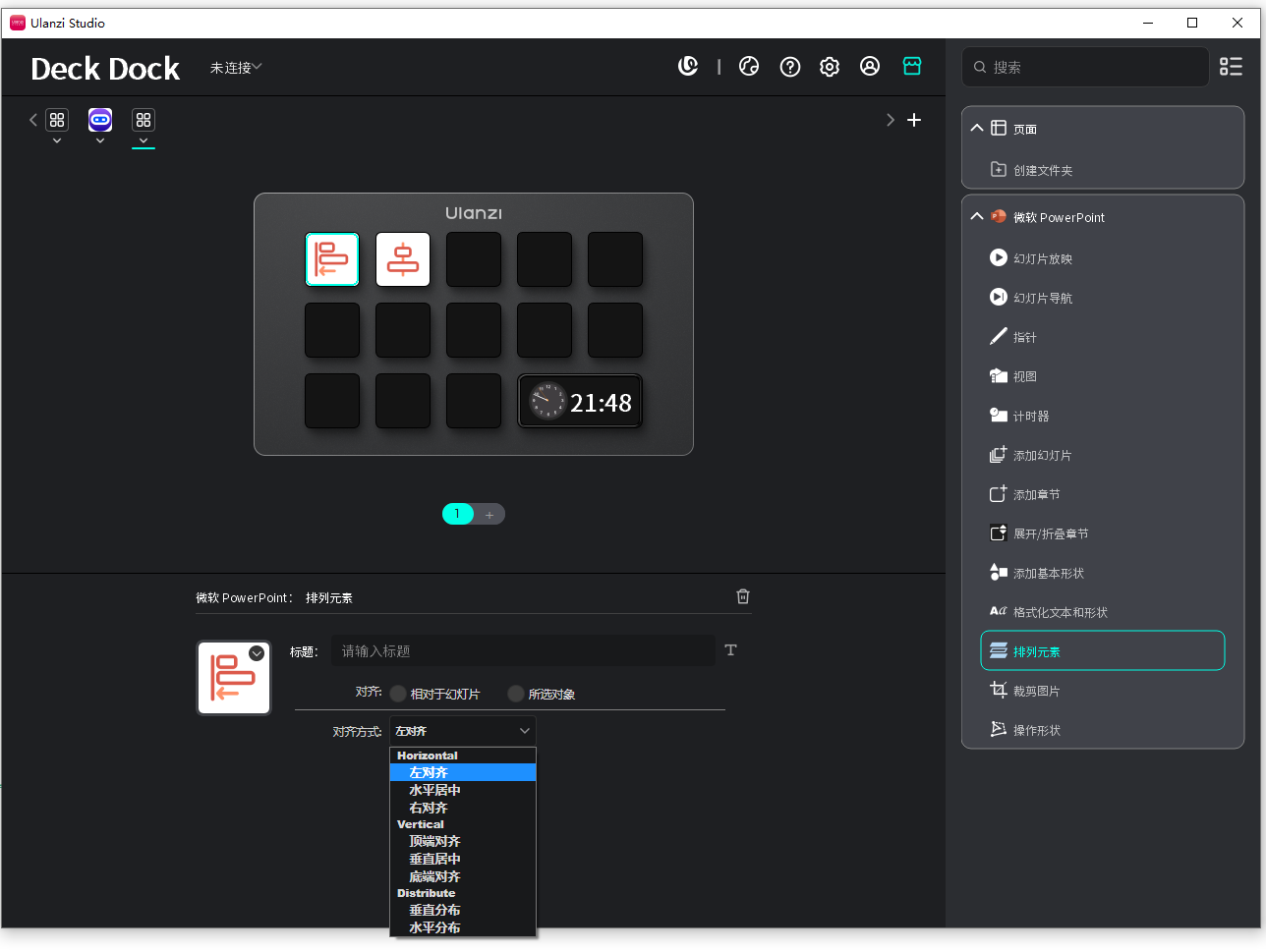The height and width of the screenshot is (952, 1266).
Task: Open the help question mark icon
Action: pos(790,67)
